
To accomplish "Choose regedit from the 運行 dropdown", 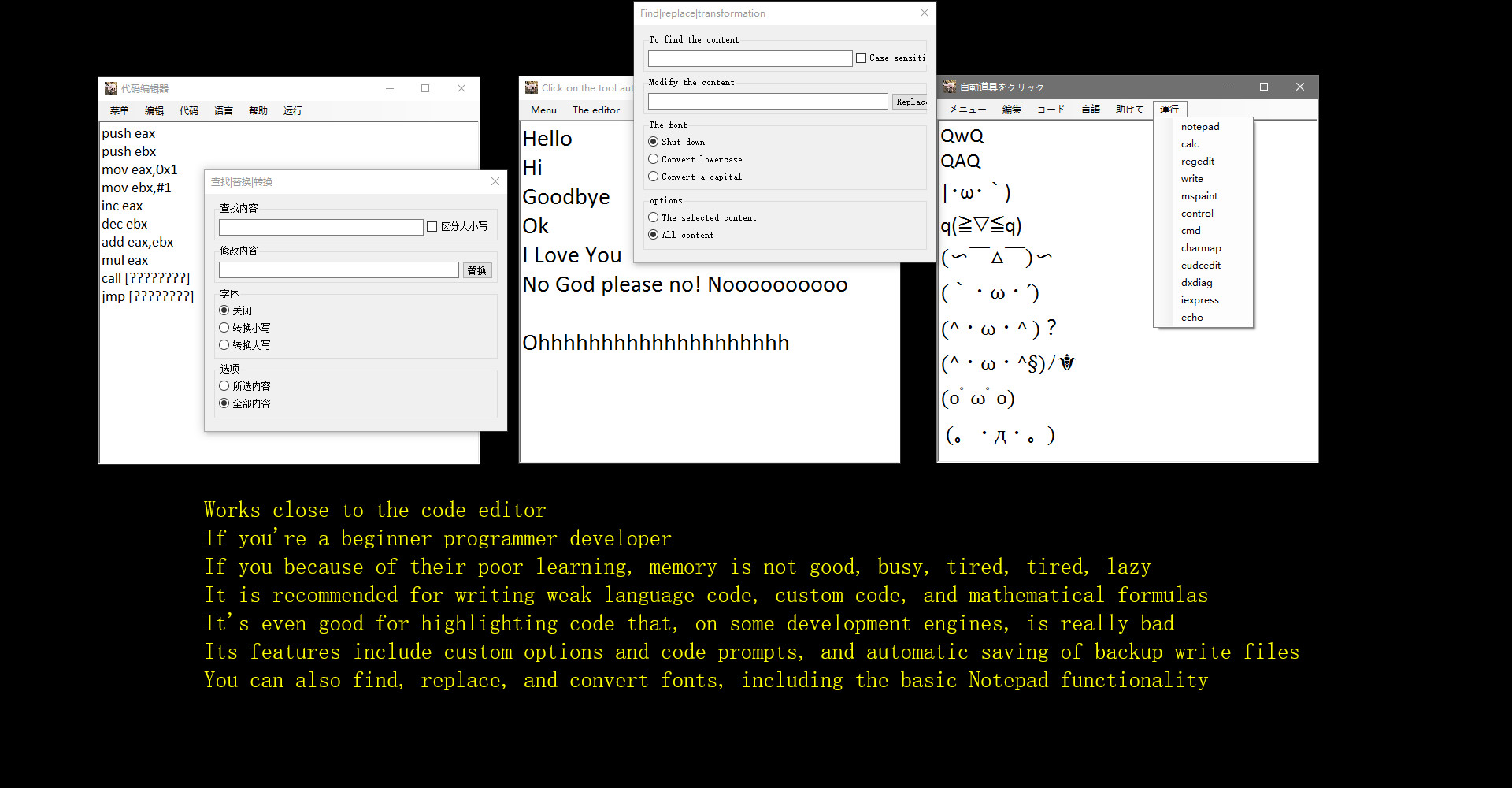I will [1203, 162].
